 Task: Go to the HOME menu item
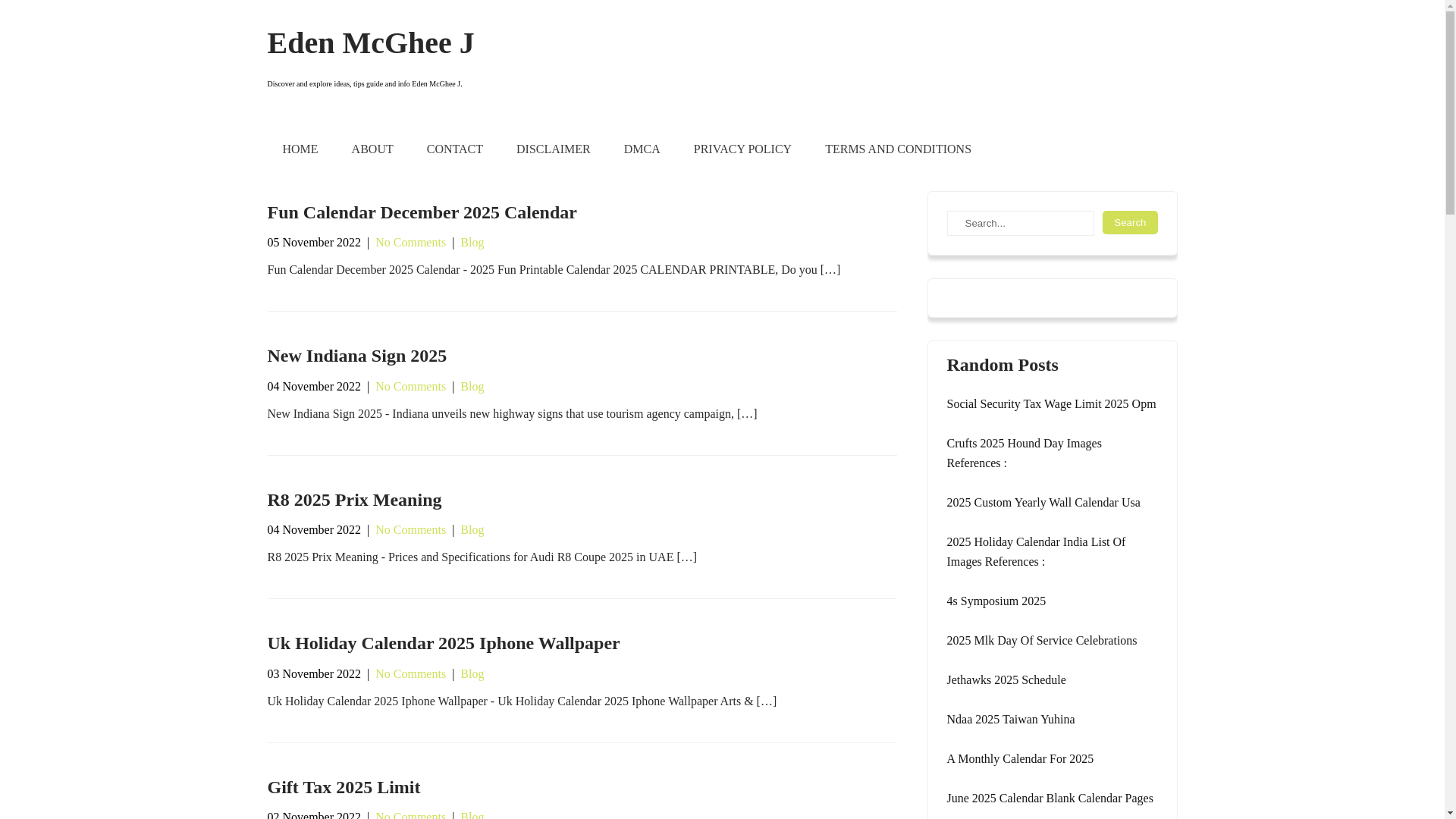300,149
